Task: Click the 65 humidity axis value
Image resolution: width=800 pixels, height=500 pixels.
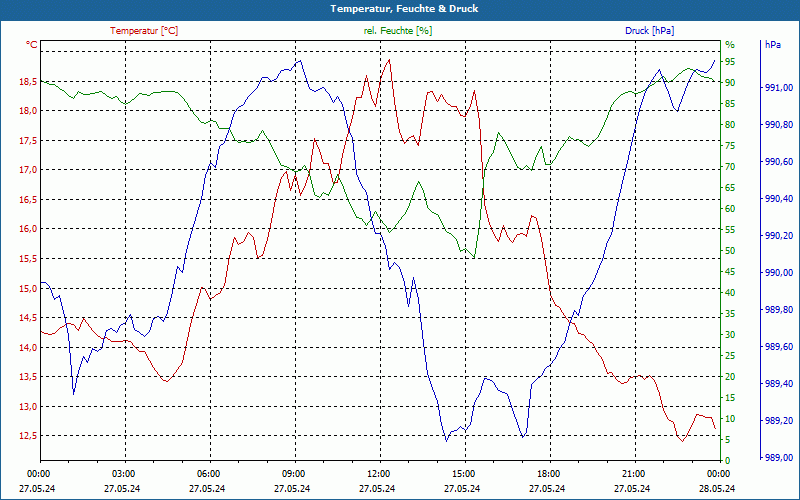Action: [730, 188]
